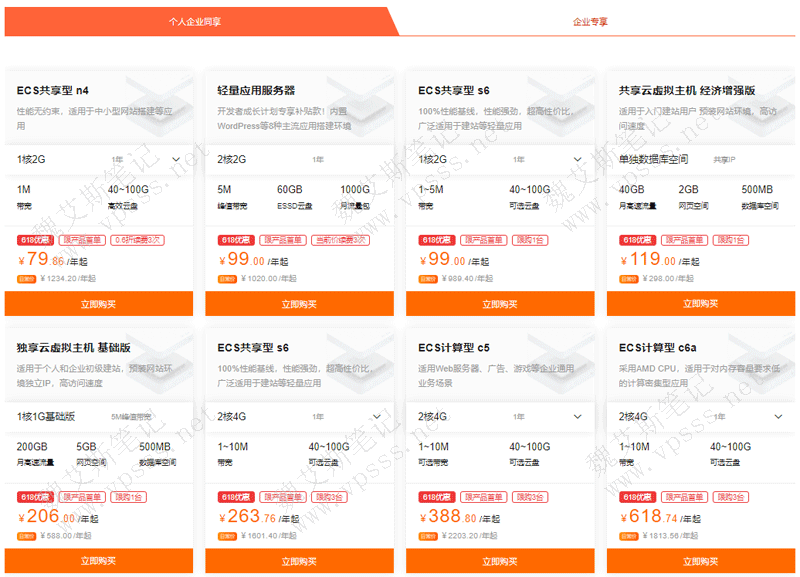Click the 日常价 icon beside ¥298.00

[x=628, y=279]
